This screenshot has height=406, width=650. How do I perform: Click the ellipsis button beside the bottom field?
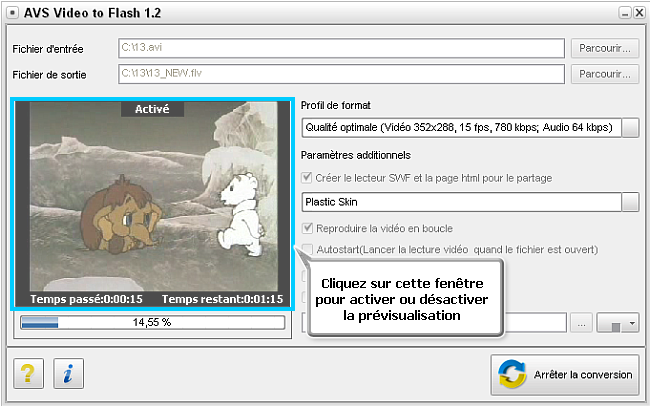582,323
